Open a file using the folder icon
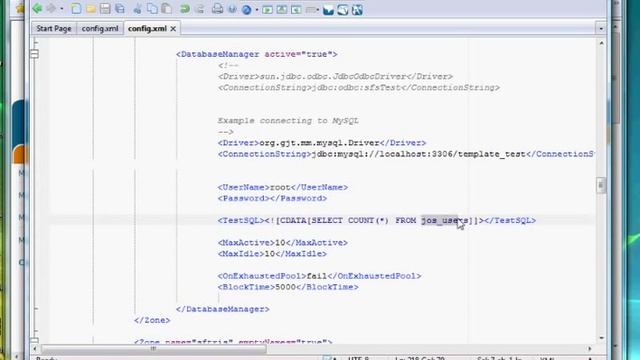The image size is (640, 360). (x=91, y=9)
